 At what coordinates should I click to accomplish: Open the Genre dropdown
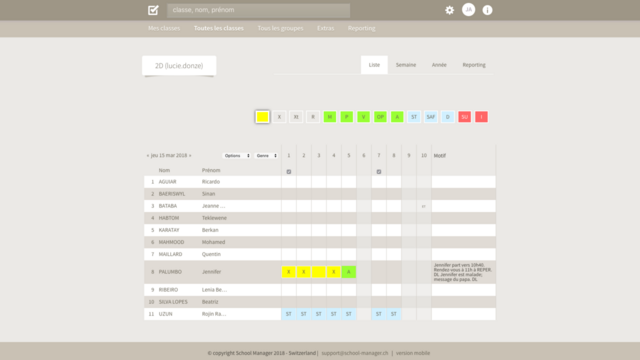[x=266, y=156]
